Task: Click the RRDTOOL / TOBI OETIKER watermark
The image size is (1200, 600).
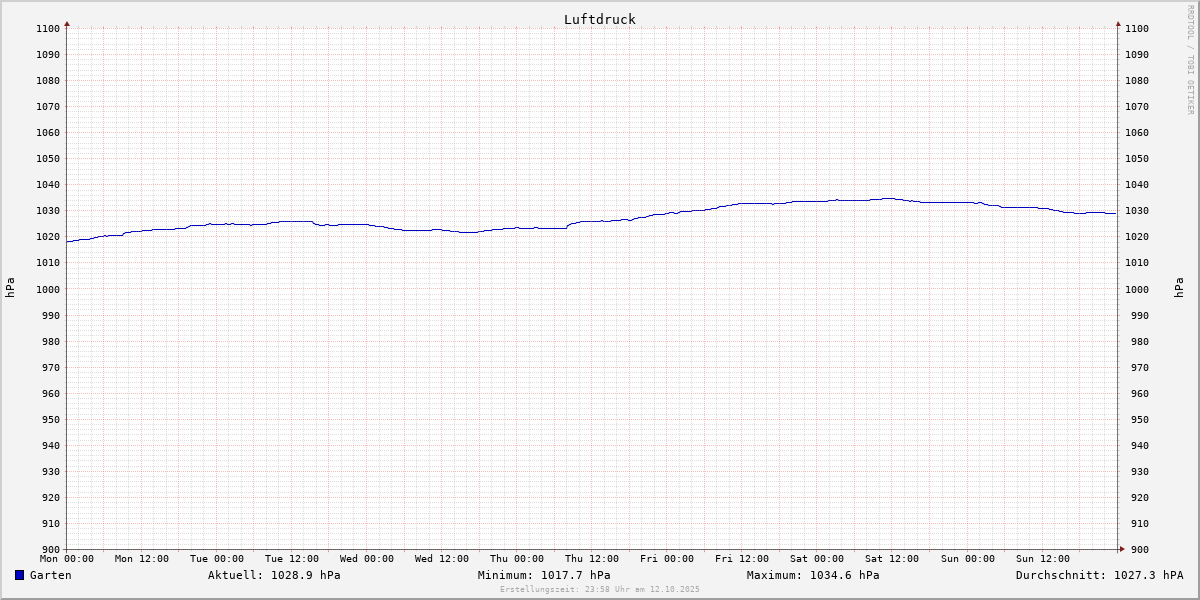Action: [x=1190, y=59]
